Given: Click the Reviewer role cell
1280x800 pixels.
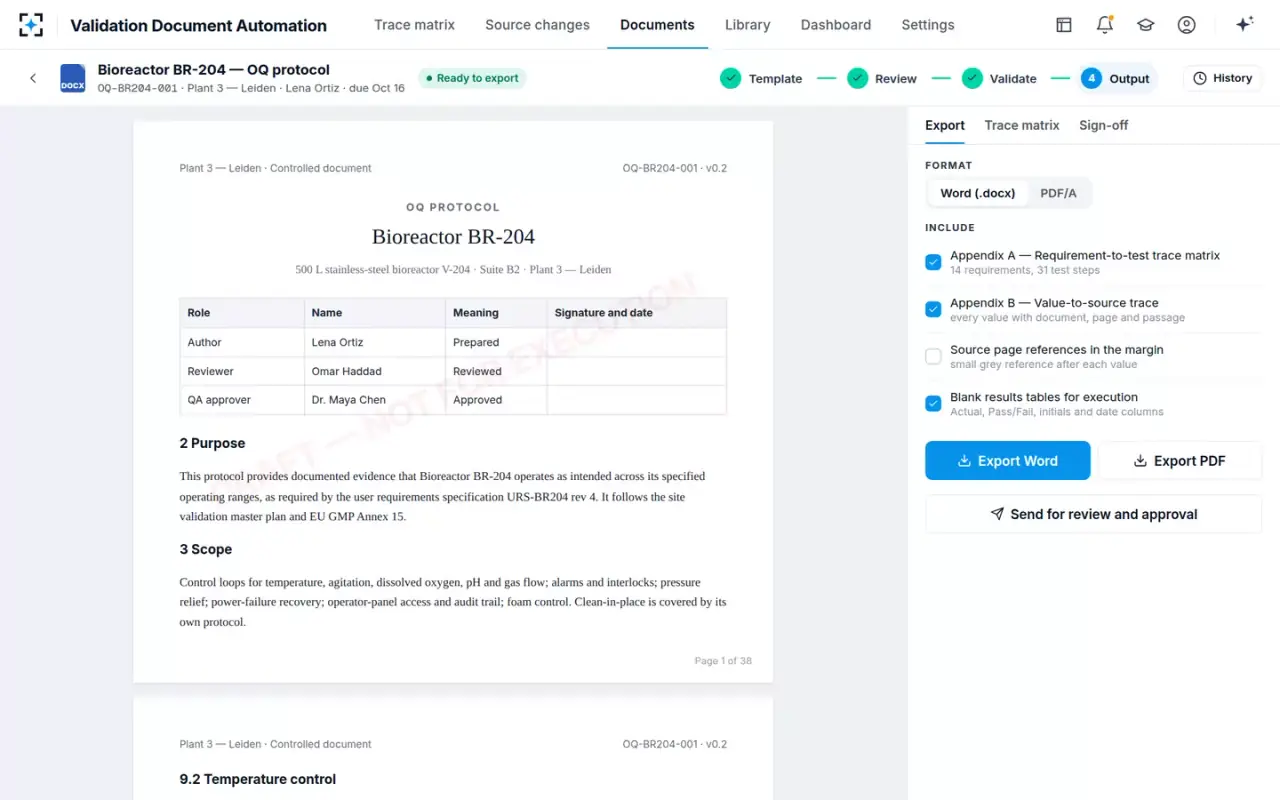Looking at the screenshot, I should point(242,371).
